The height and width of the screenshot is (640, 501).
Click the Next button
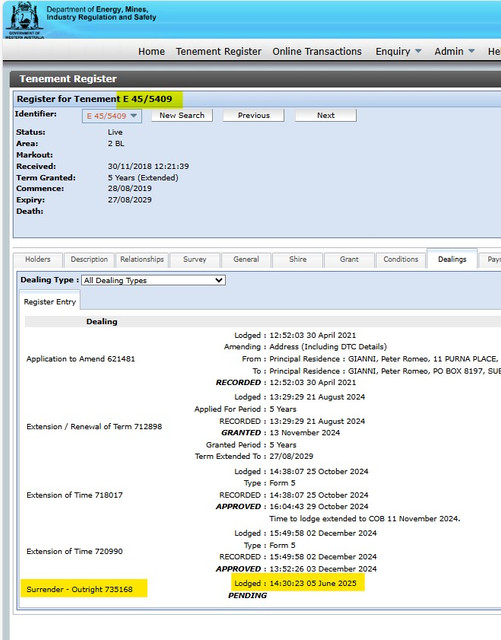click(x=326, y=116)
